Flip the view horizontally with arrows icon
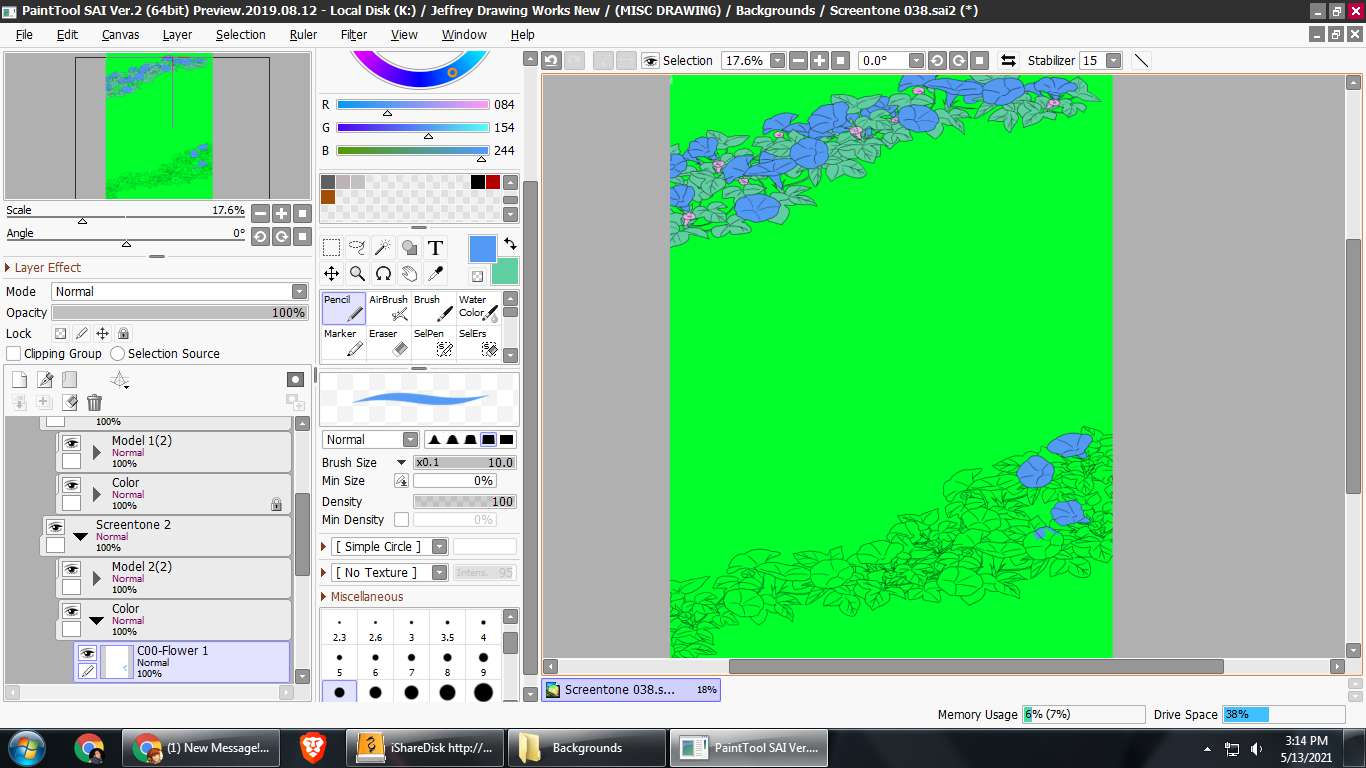 (1008, 60)
